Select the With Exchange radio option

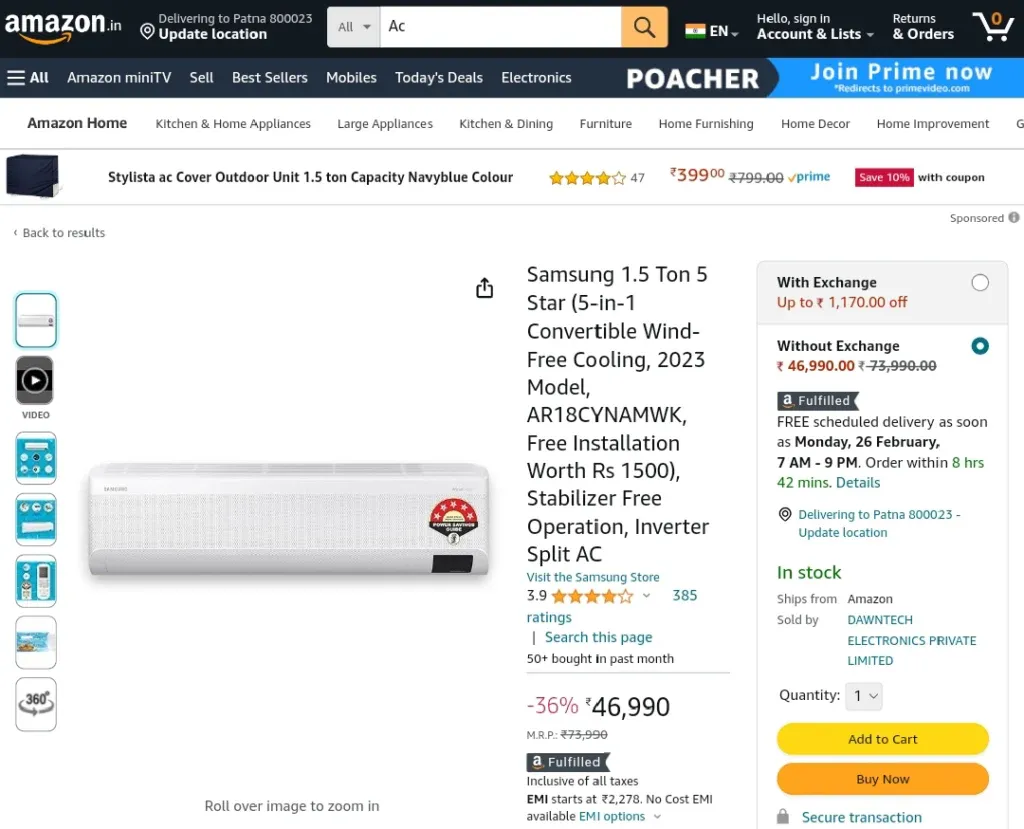coord(980,282)
